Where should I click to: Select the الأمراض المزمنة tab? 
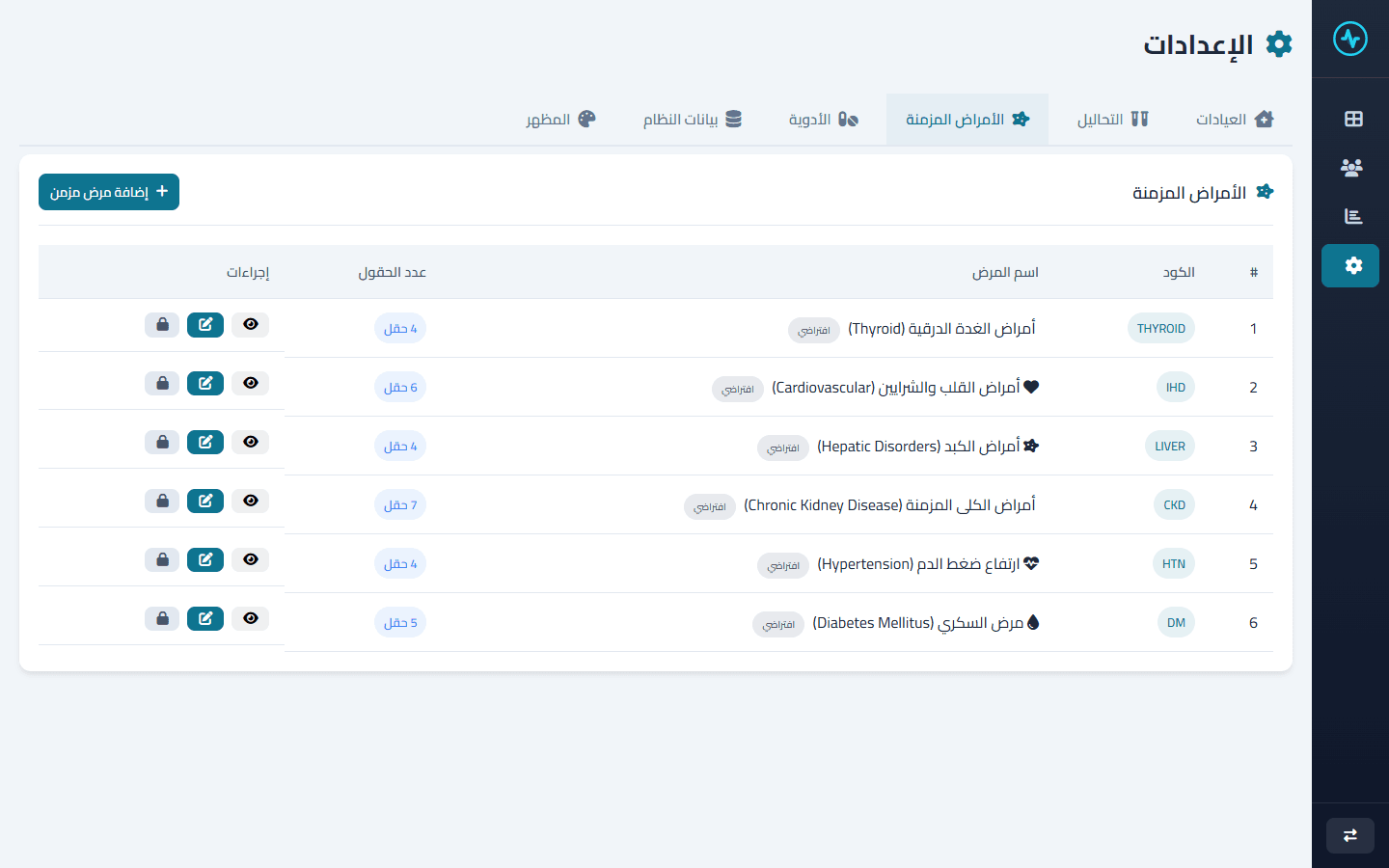[x=967, y=120]
